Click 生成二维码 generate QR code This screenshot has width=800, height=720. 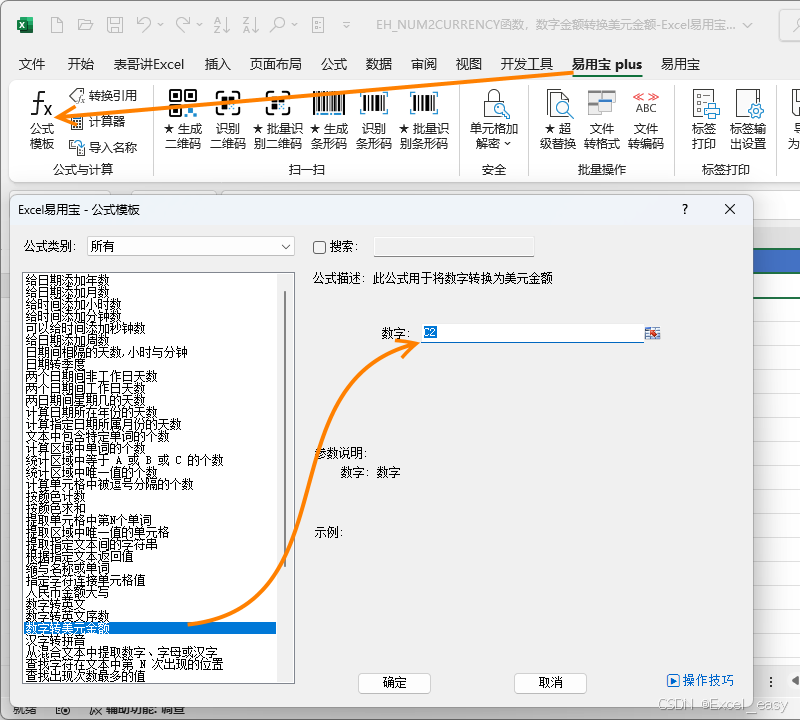[183, 120]
